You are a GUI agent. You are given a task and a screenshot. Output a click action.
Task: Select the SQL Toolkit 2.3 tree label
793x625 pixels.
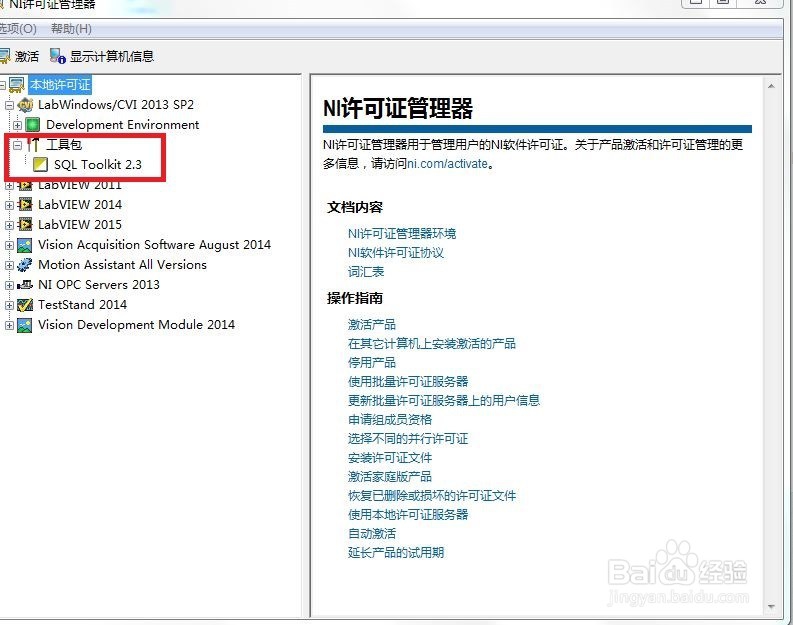point(98,165)
